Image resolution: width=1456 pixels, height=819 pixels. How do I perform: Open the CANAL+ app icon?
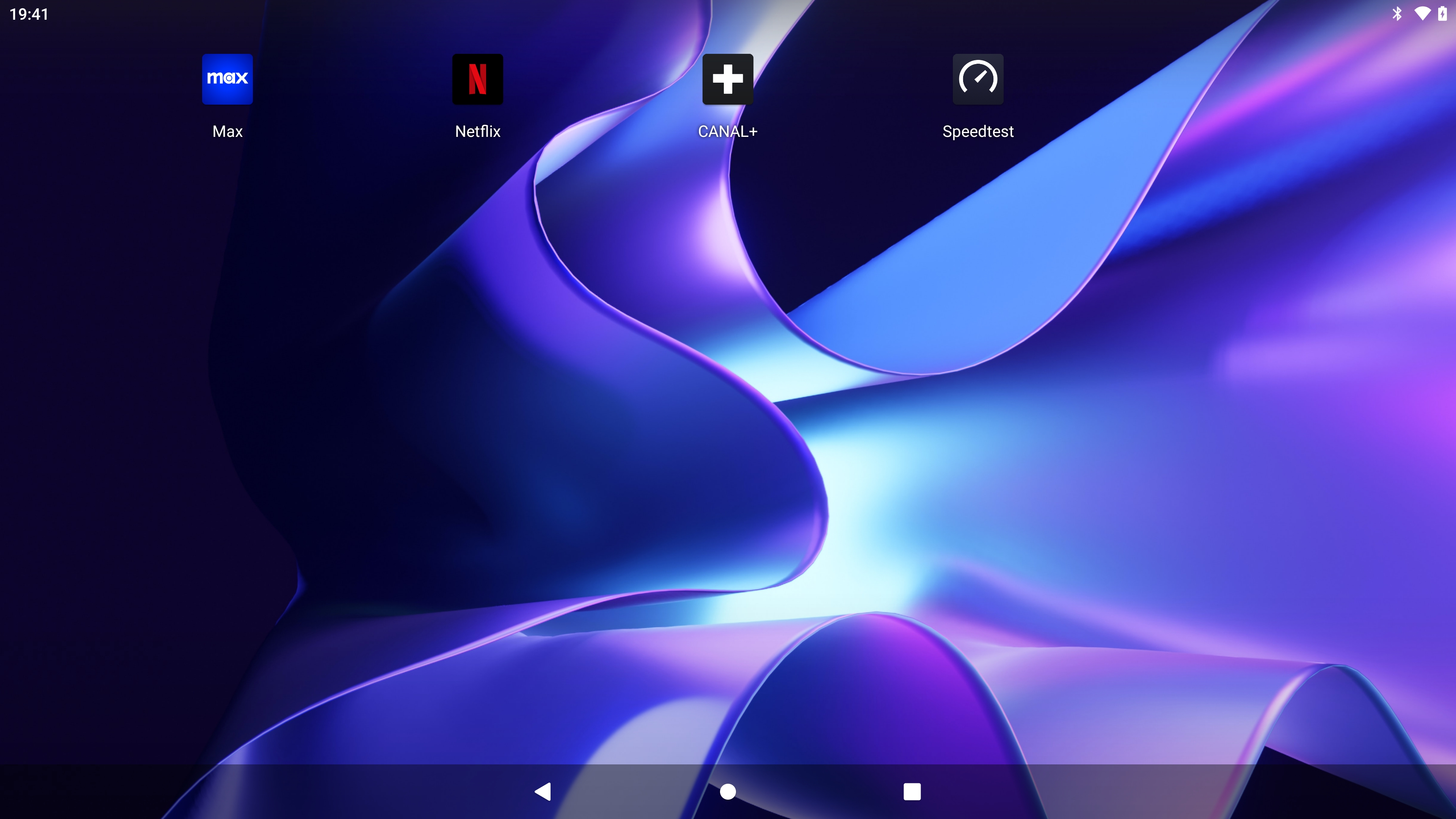click(728, 79)
